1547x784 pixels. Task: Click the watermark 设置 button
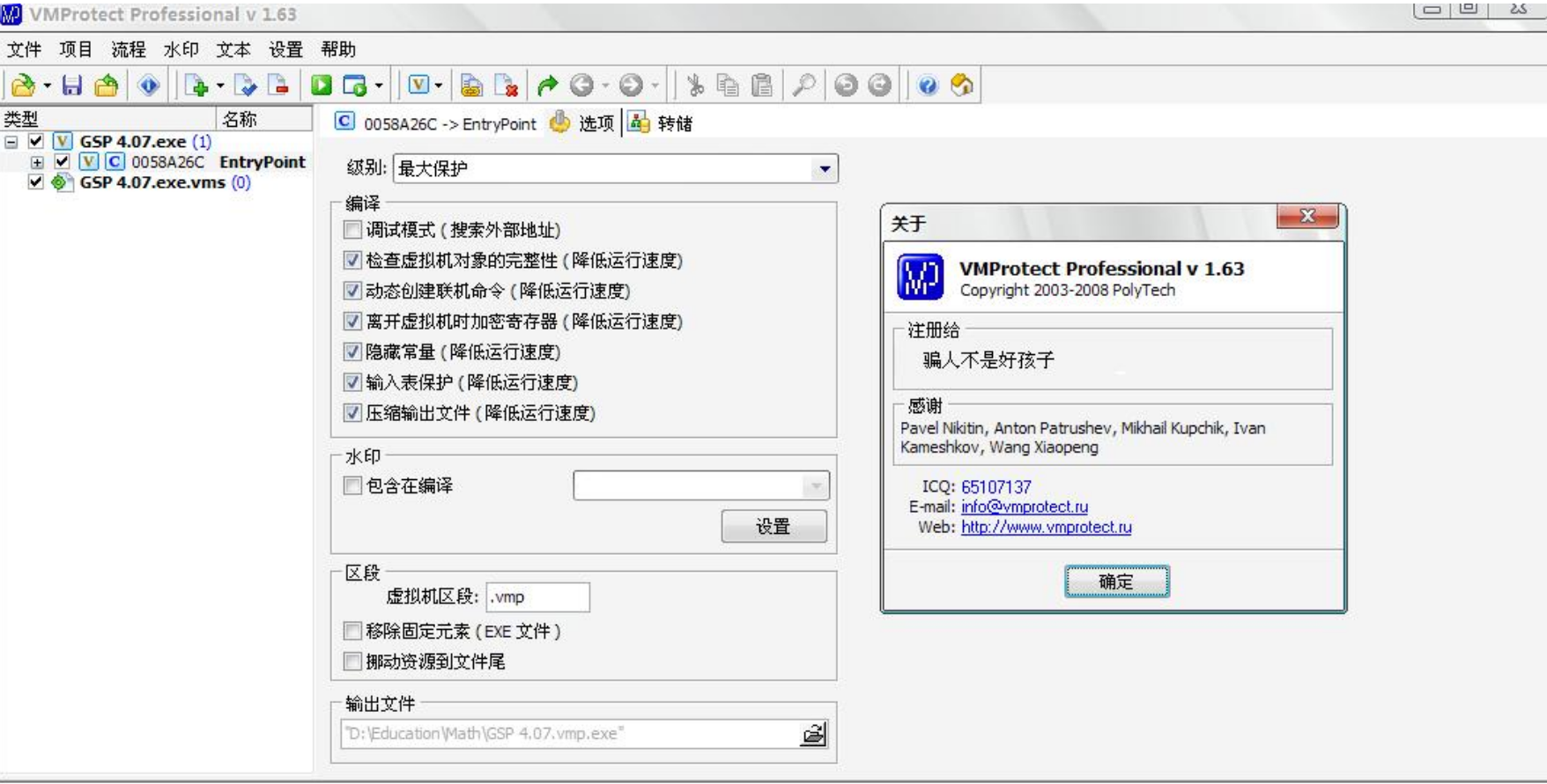pyautogui.click(x=773, y=527)
